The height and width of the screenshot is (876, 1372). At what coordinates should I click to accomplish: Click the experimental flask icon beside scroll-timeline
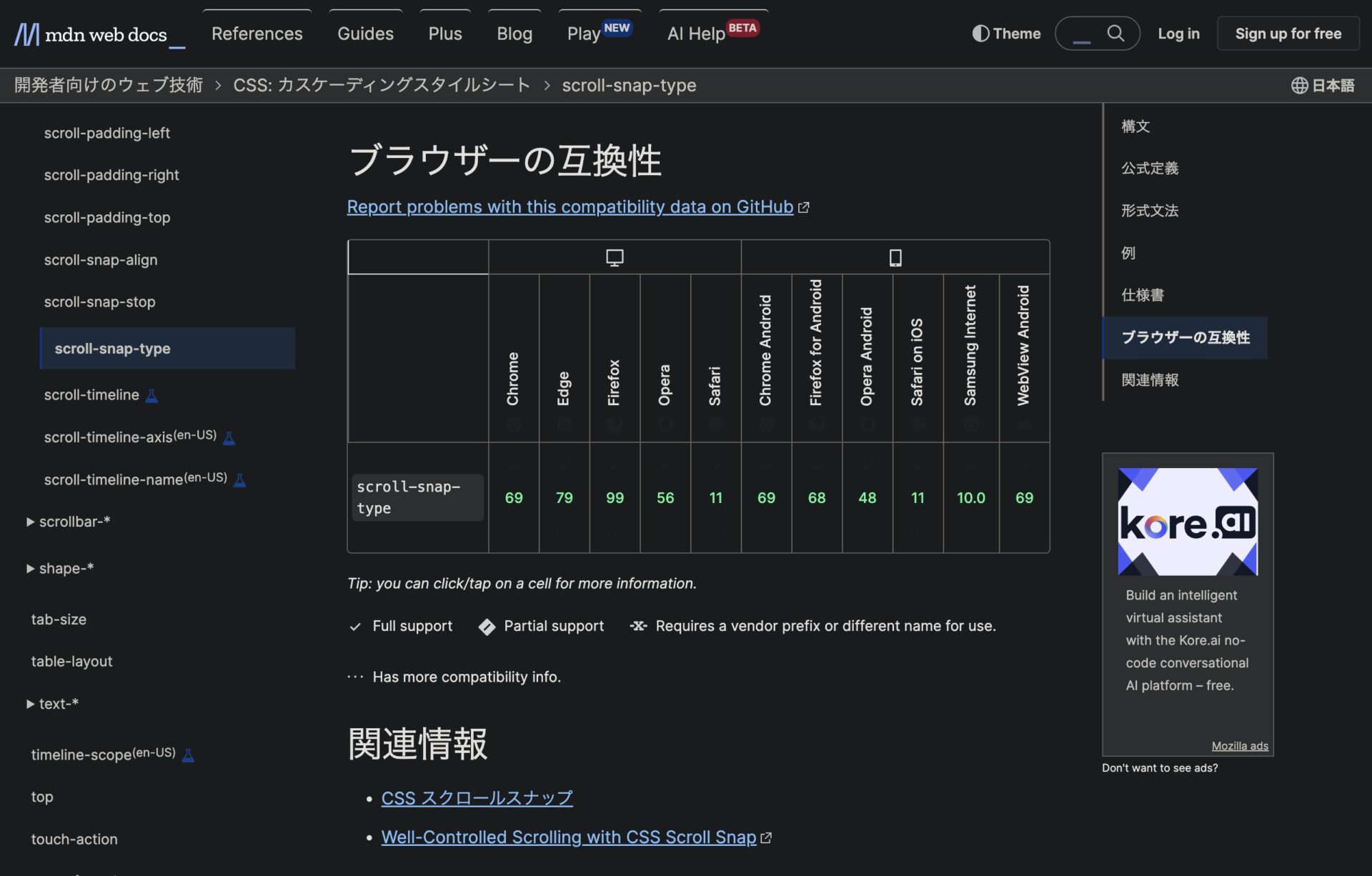click(x=151, y=395)
